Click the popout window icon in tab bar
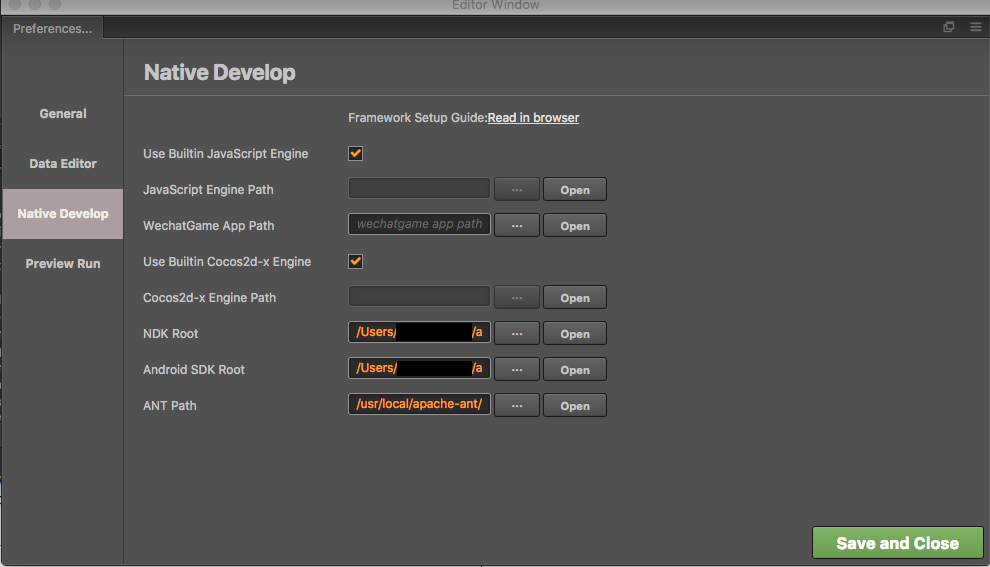This screenshot has width=990, height=567. point(949,28)
